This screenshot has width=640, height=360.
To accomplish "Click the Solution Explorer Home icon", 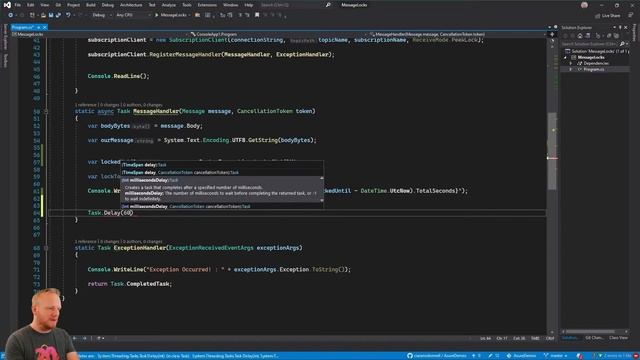I will [580, 36].
